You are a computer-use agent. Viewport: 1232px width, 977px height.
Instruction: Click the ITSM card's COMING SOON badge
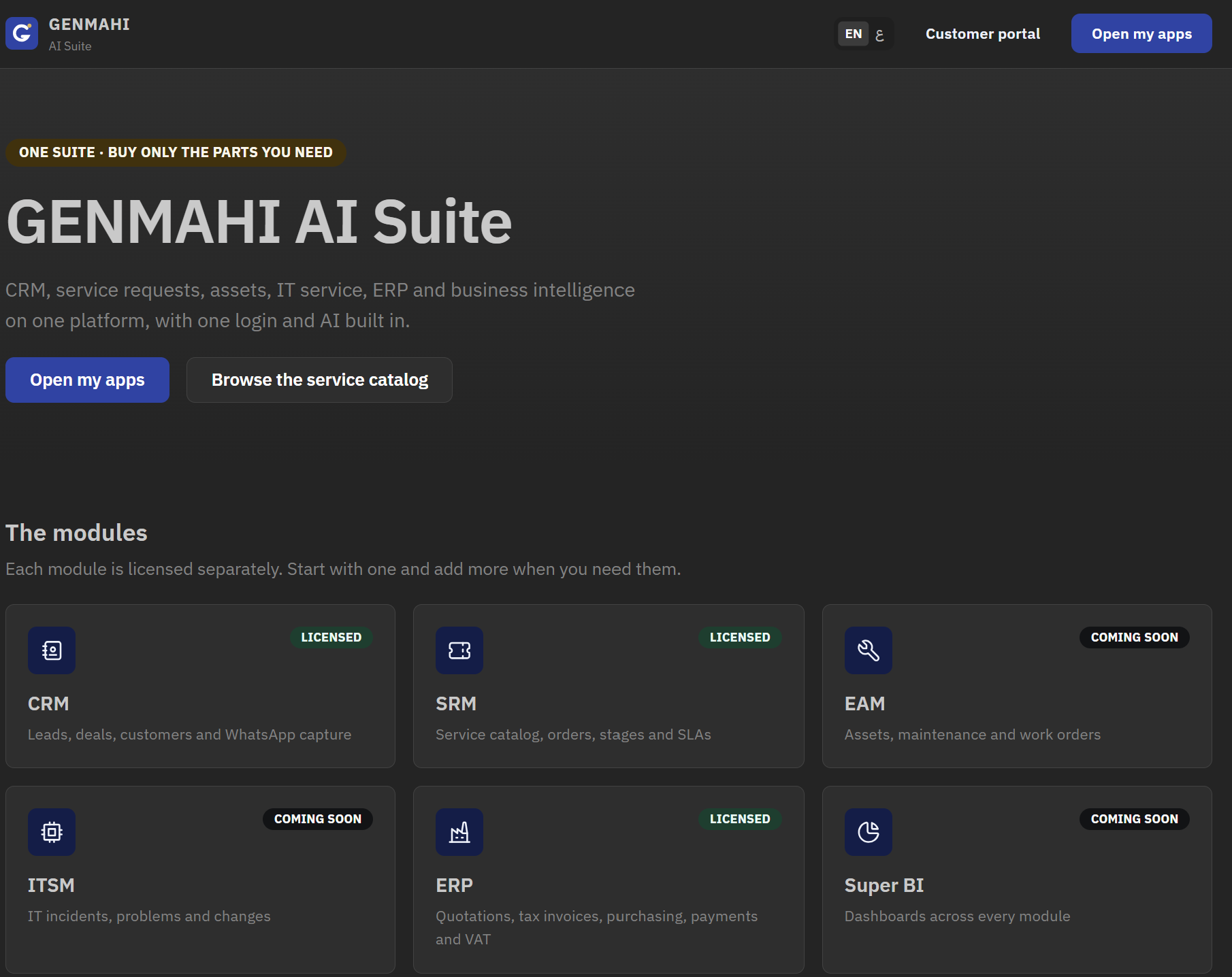point(318,819)
